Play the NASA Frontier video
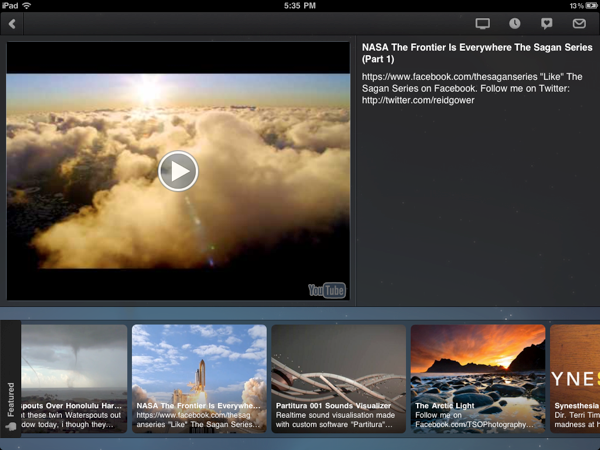The height and width of the screenshot is (450, 600). tap(178, 171)
